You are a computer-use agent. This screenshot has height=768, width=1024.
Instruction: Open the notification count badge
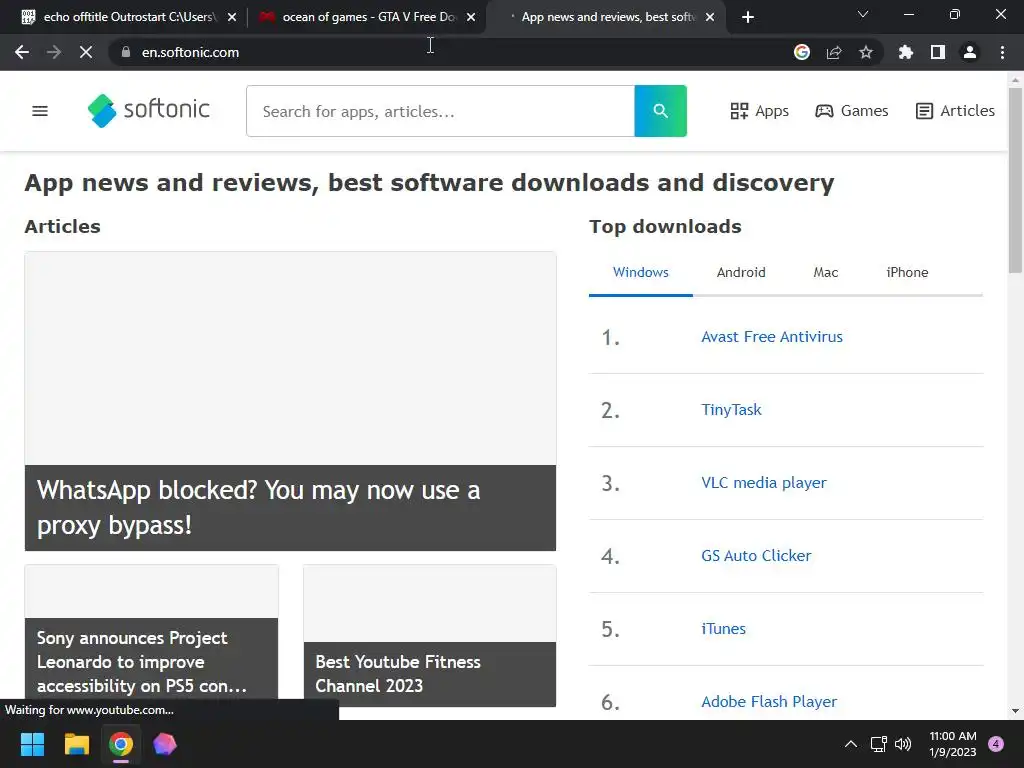coord(996,744)
